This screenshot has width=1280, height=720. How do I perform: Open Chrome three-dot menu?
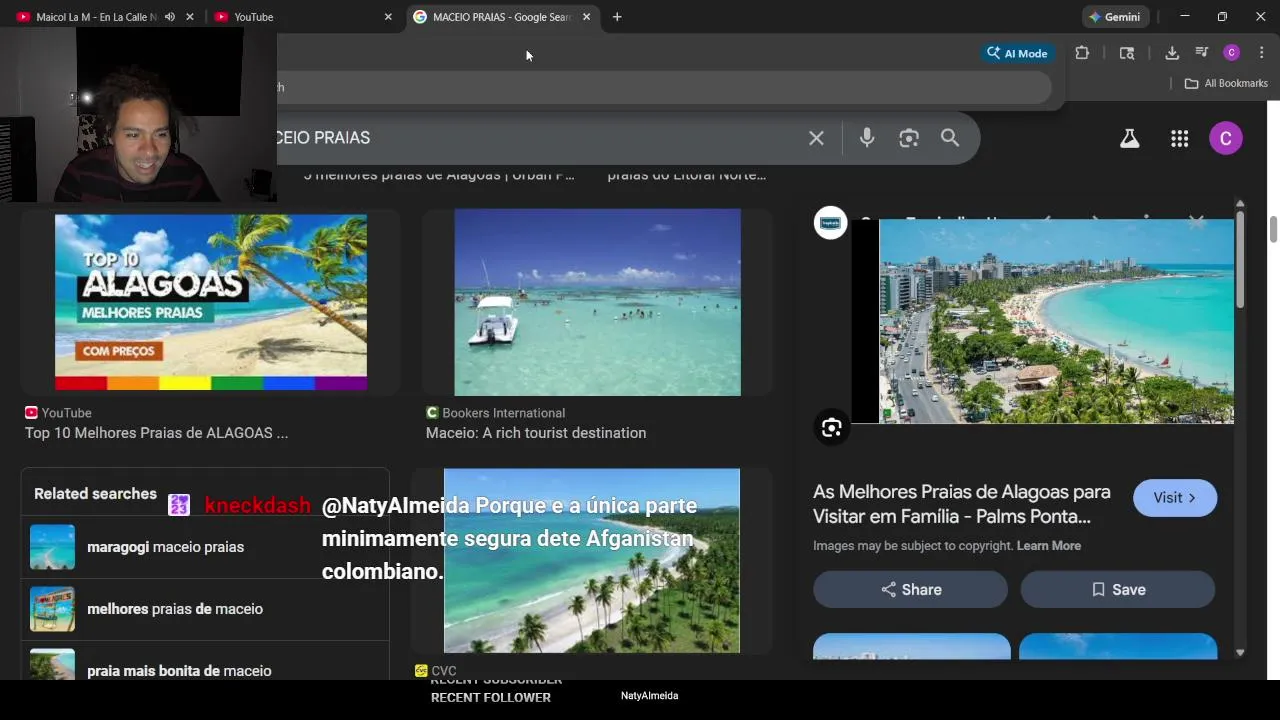[1261, 53]
